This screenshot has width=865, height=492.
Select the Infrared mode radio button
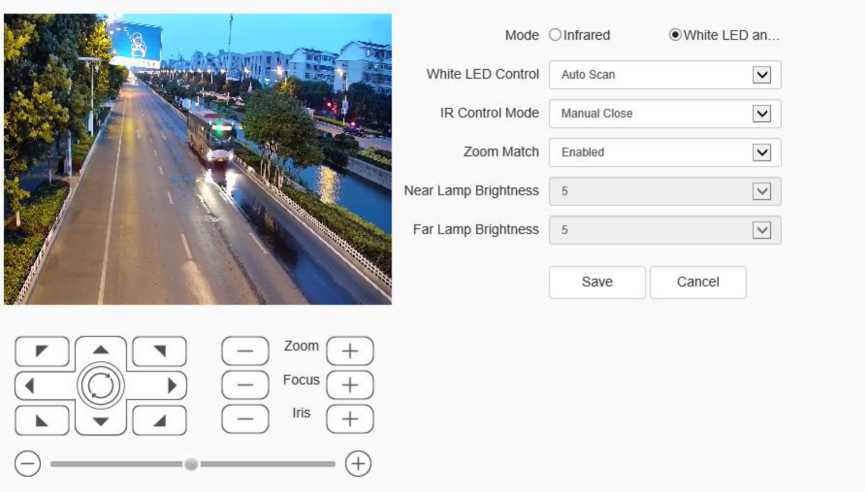point(555,35)
